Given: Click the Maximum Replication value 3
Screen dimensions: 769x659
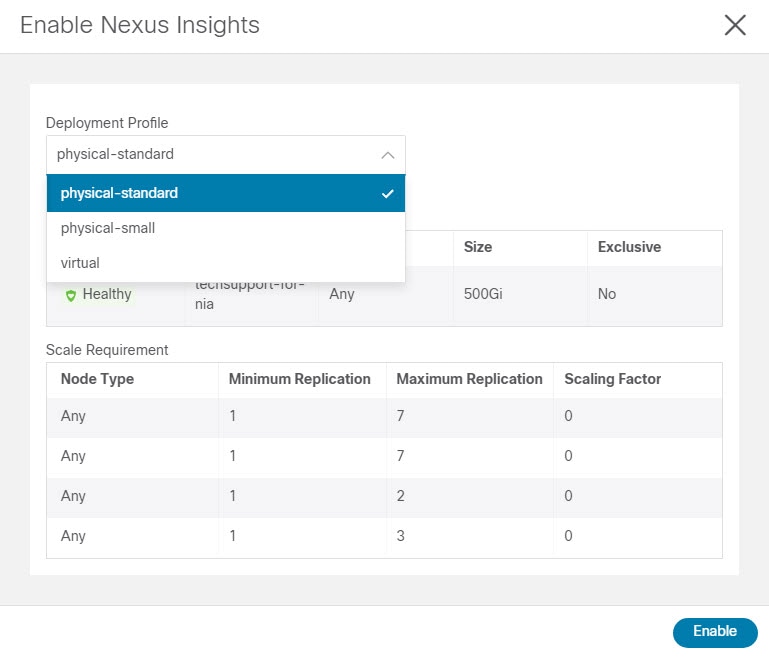Looking at the screenshot, I should (401, 535).
